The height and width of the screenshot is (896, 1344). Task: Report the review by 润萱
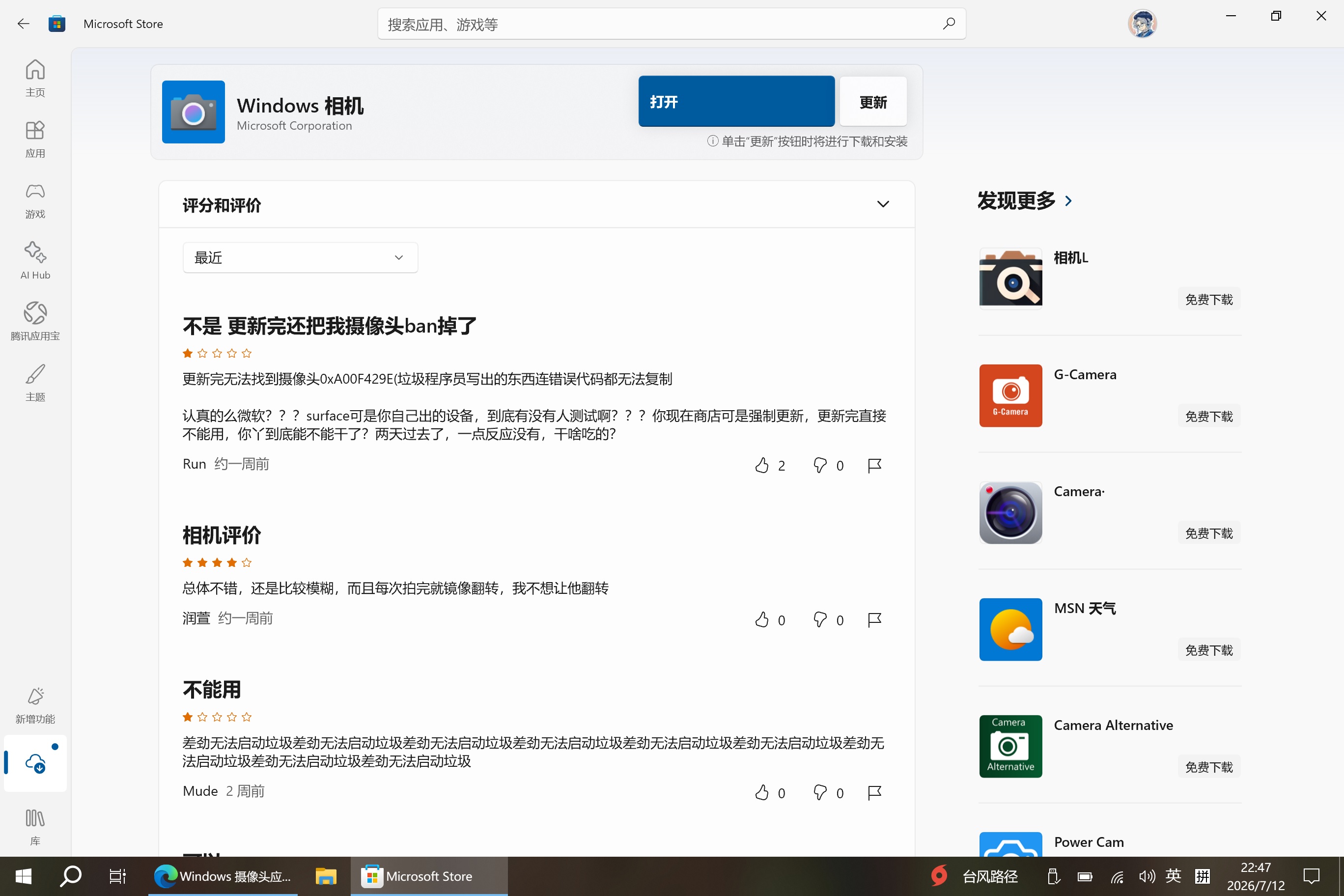[x=874, y=620]
